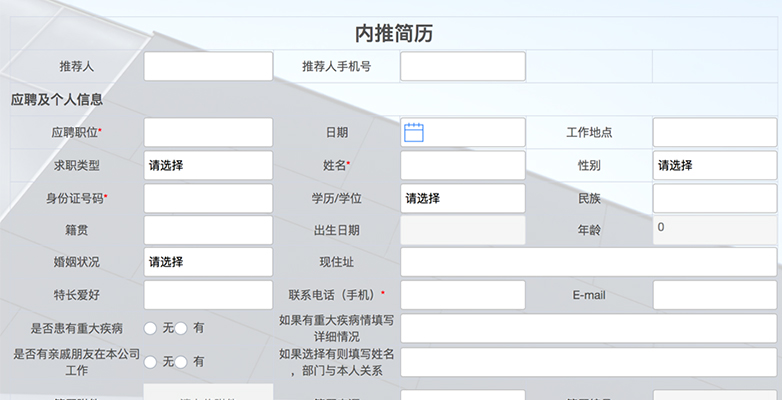Click the E-mail input field
The height and width of the screenshot is (400, 782).
pos(714,295)
